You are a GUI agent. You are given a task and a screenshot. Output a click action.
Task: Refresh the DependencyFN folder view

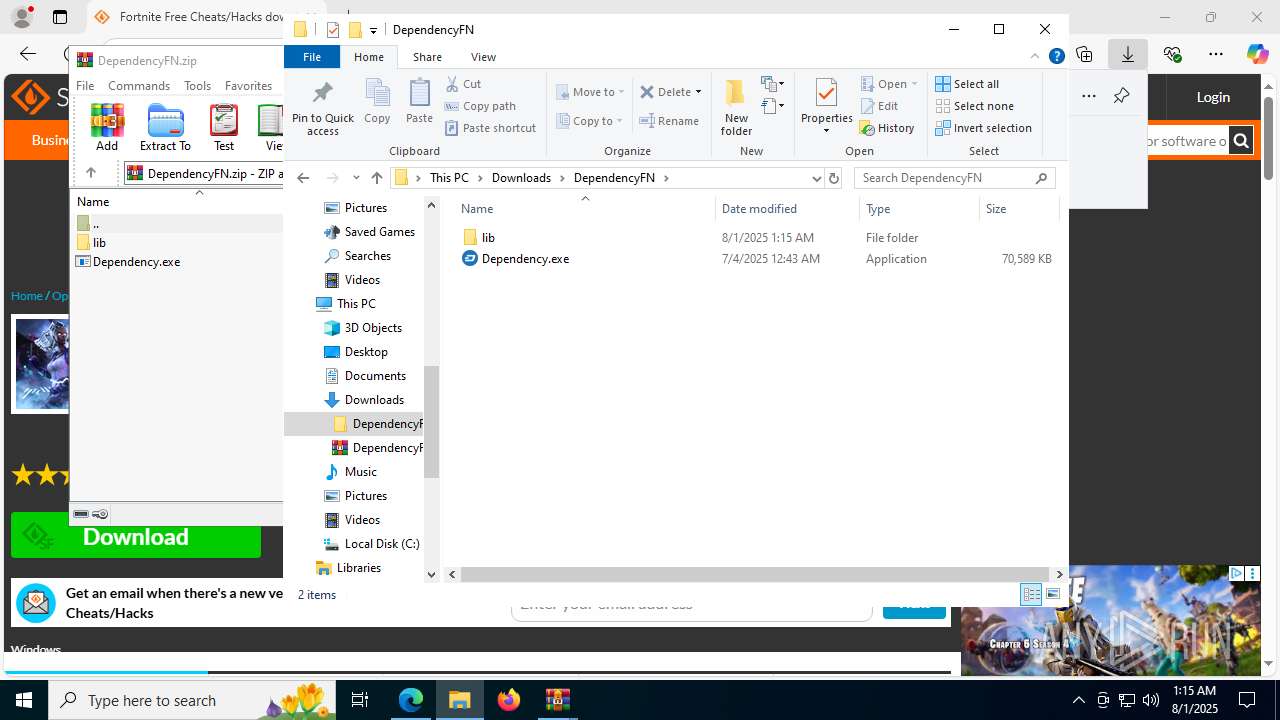(x=834, y=178)
